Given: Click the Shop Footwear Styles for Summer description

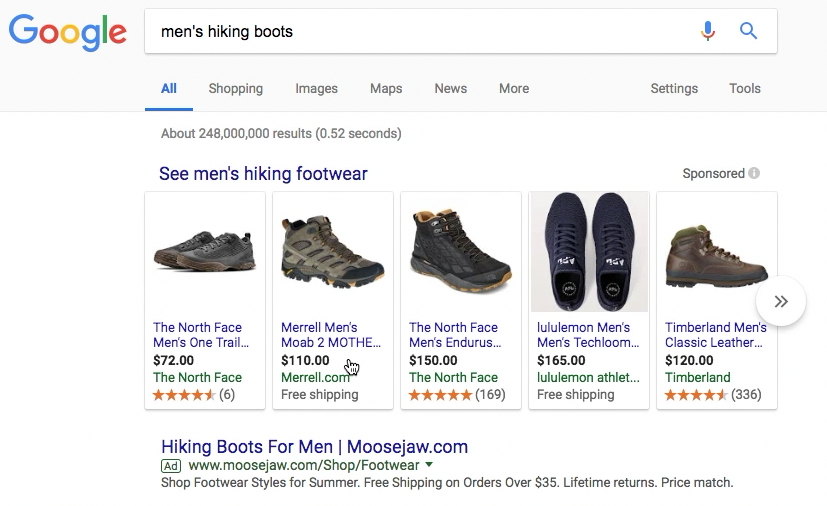Looking at the screenshot, I should (447, 482).
